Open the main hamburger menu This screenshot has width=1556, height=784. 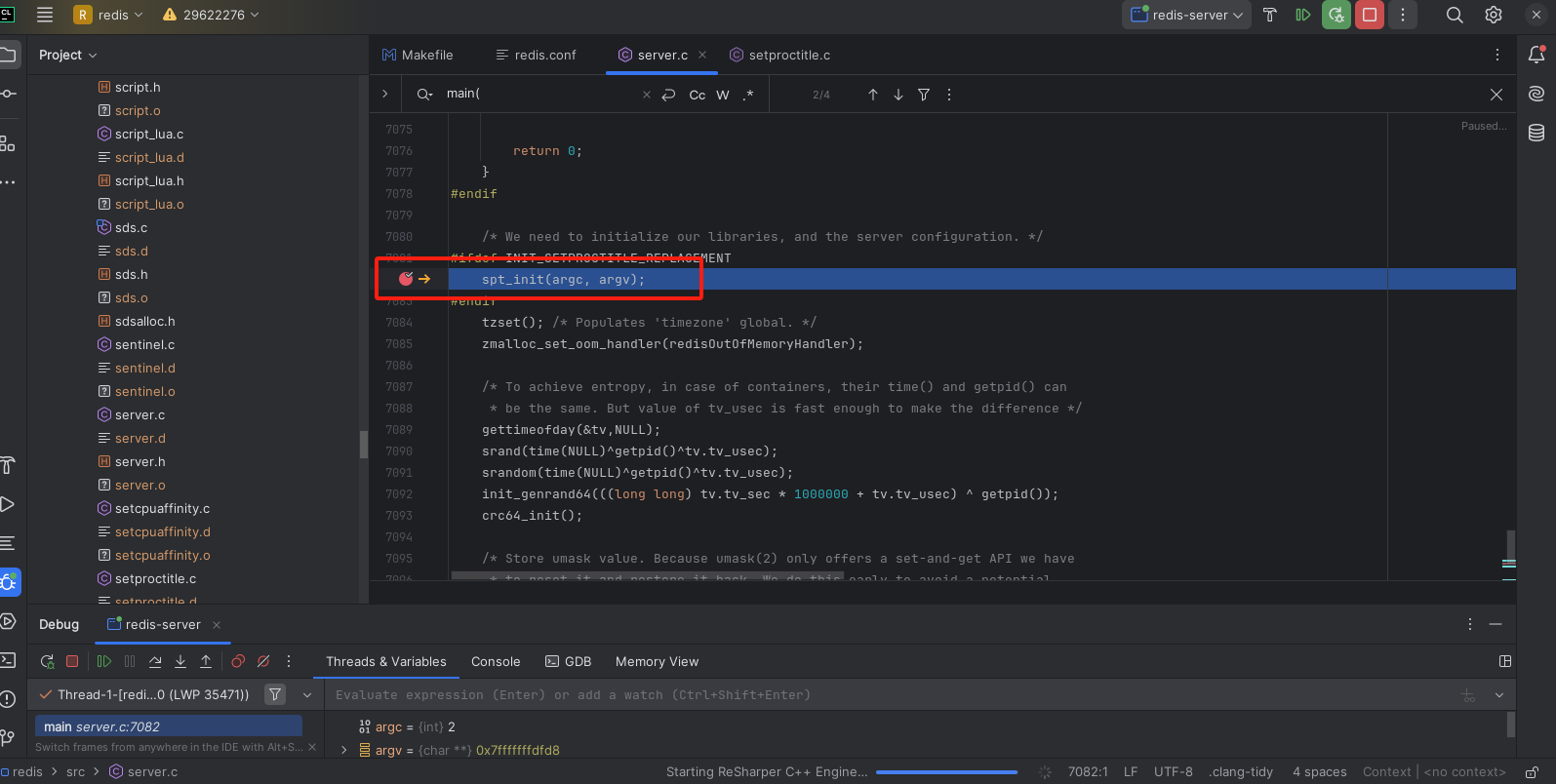pos(44,15)
